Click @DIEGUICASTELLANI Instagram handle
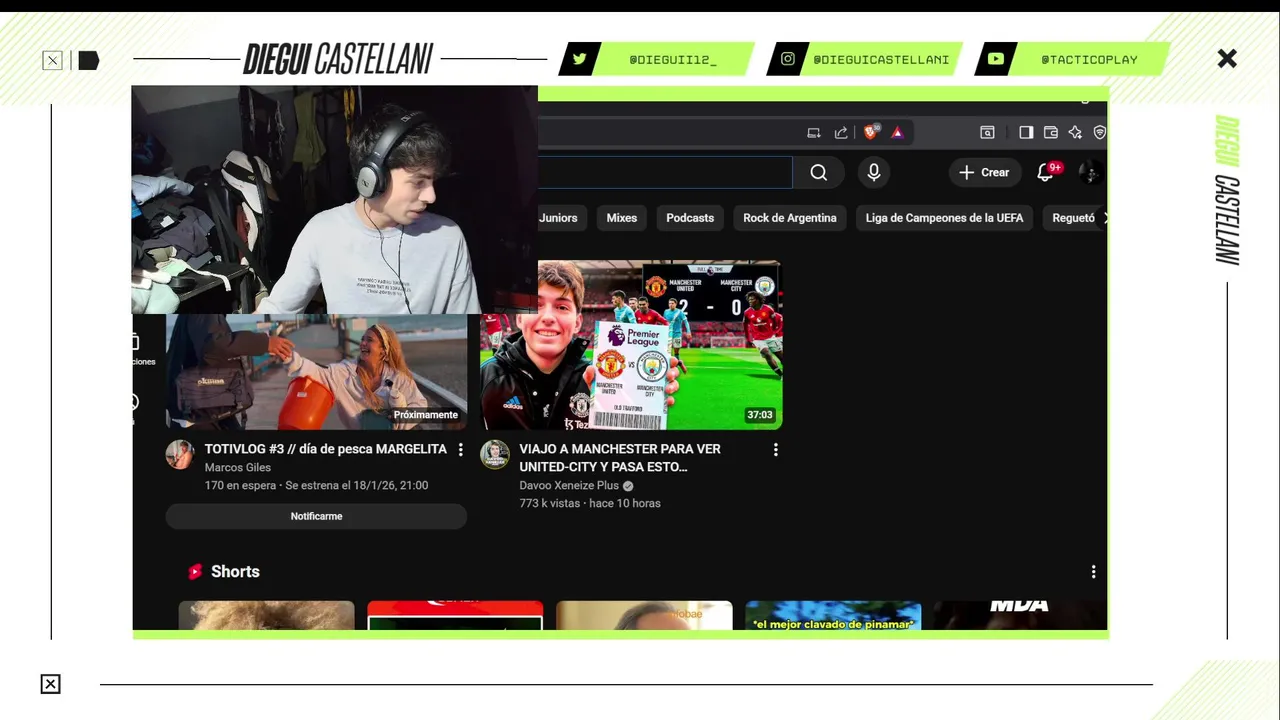1280x720 pixels. click(881, 60)
